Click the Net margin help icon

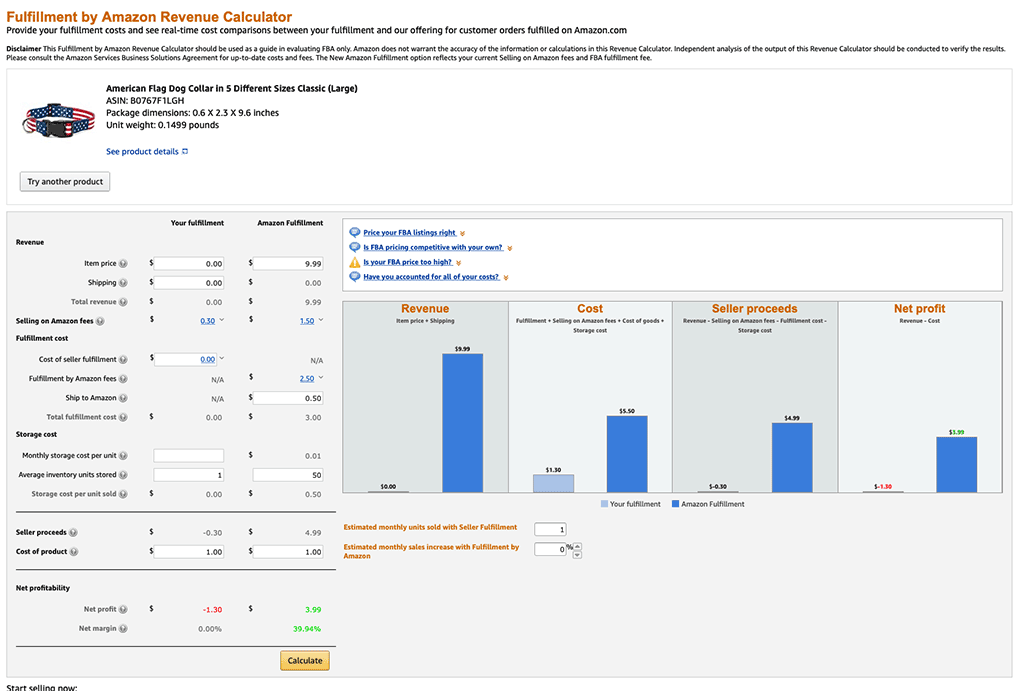123,628
